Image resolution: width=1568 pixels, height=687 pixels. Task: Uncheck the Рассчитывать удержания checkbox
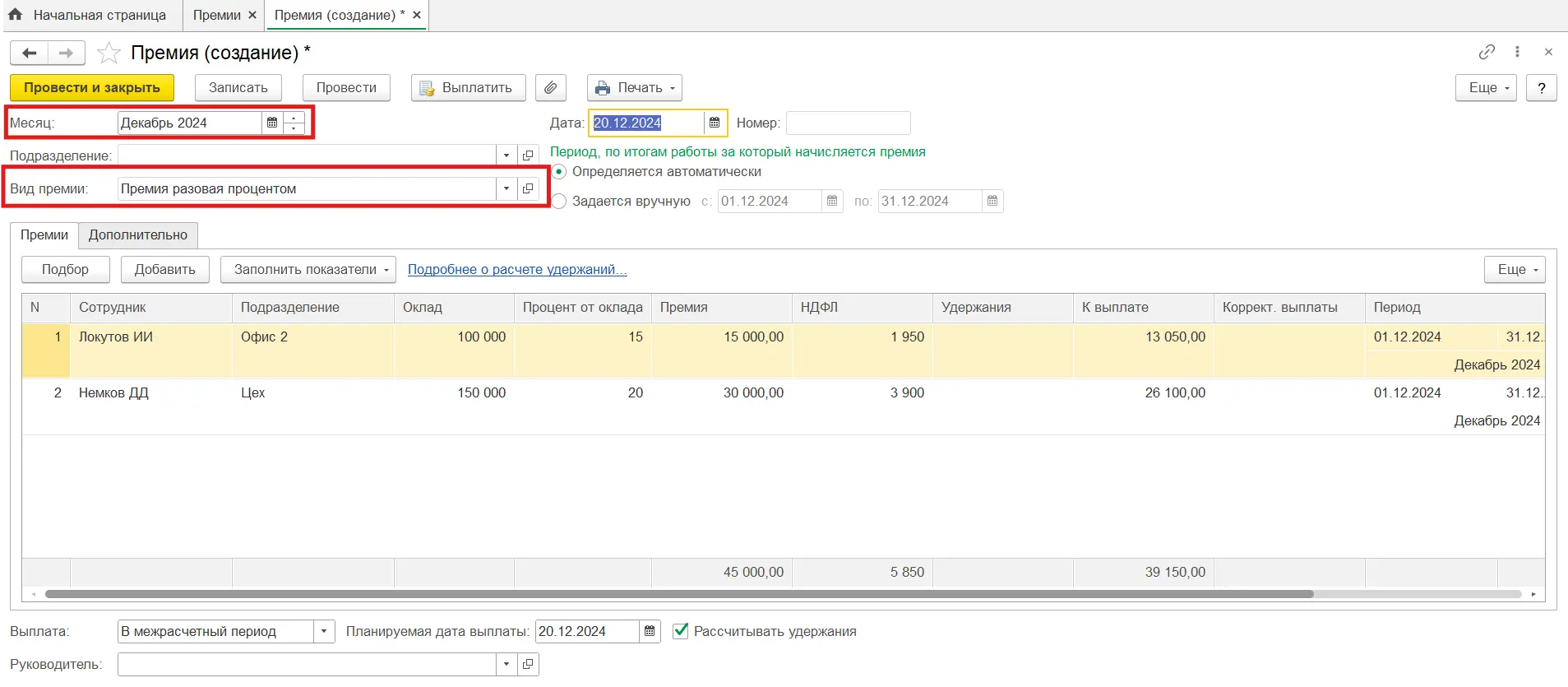(680, 631)
